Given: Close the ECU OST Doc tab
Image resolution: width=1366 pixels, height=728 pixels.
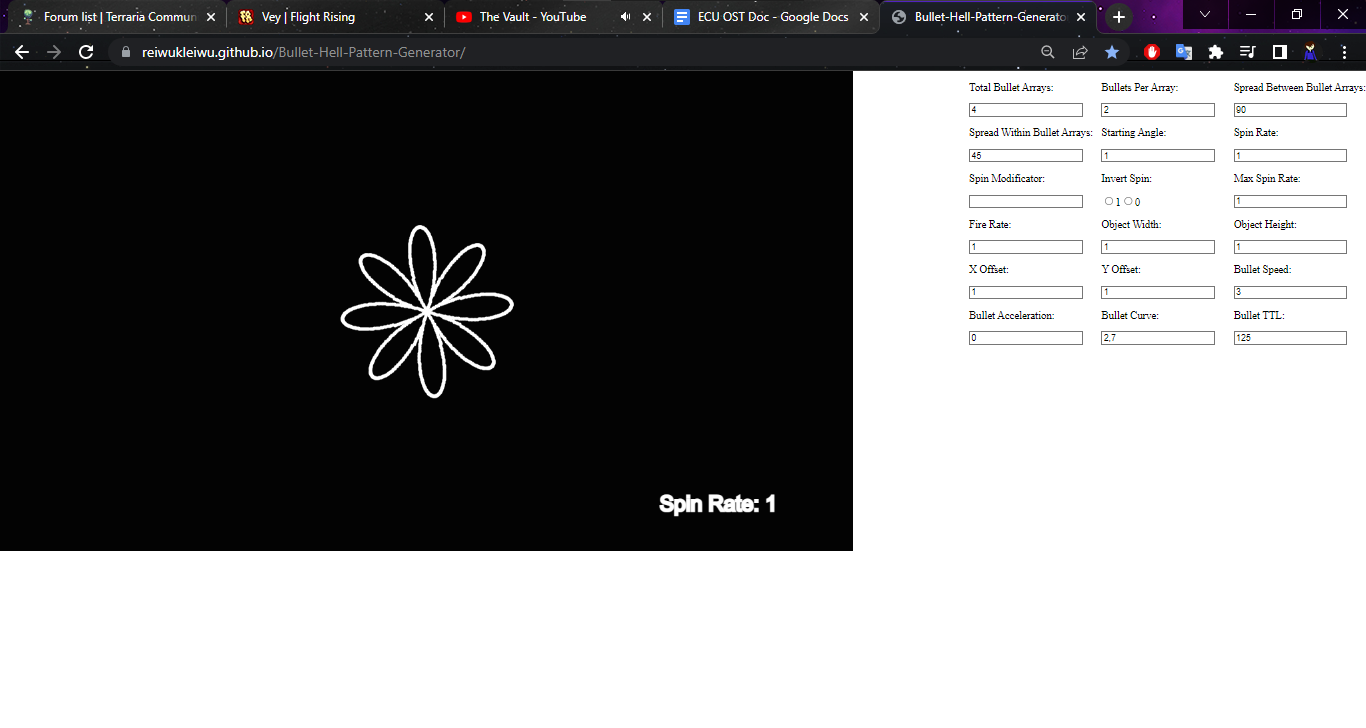Looking at the screenshot, I should pos(864,17).
